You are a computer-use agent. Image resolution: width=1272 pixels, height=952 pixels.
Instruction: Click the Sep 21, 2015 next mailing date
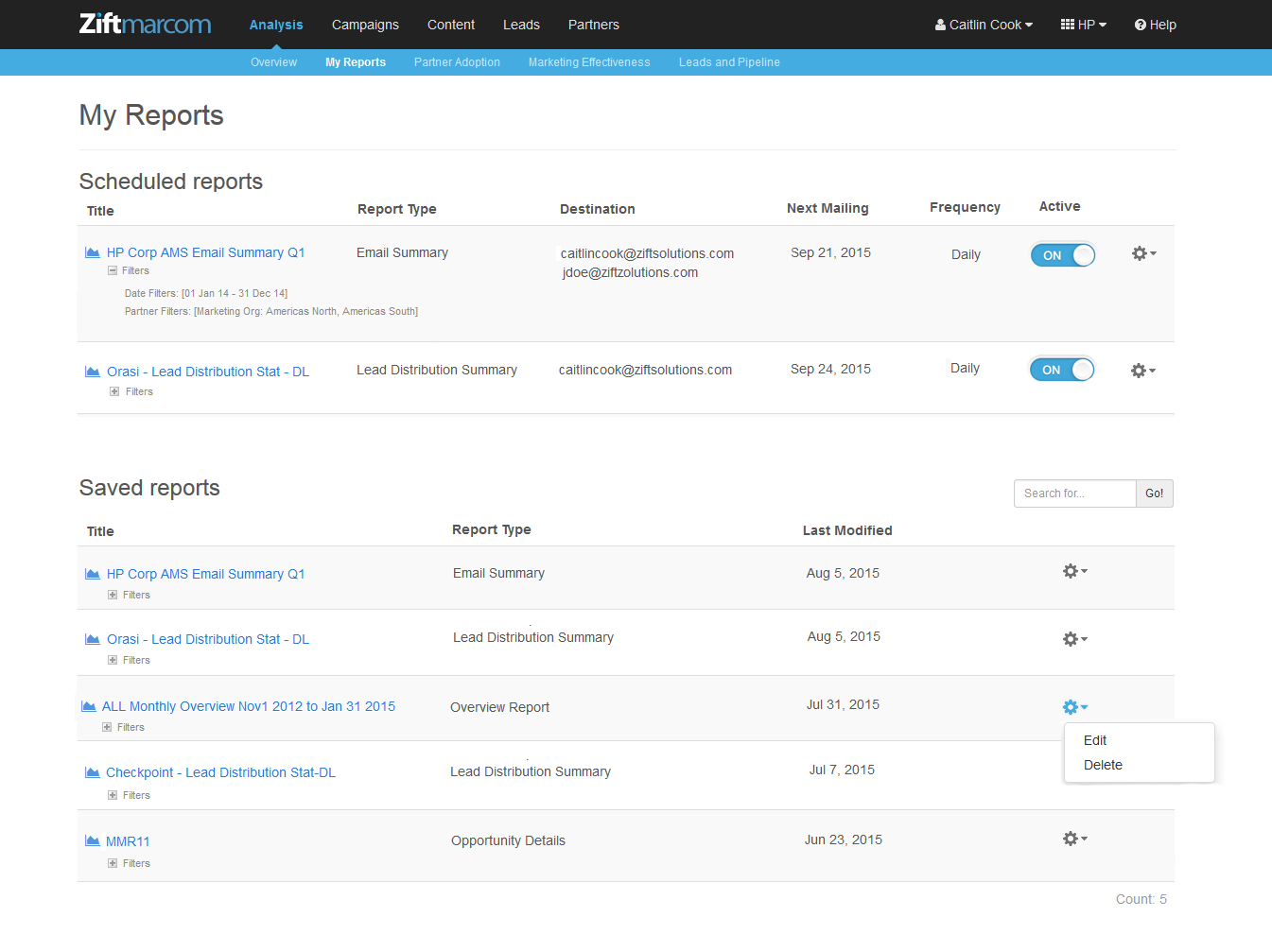pyautogui.click(x=830, y=252)
